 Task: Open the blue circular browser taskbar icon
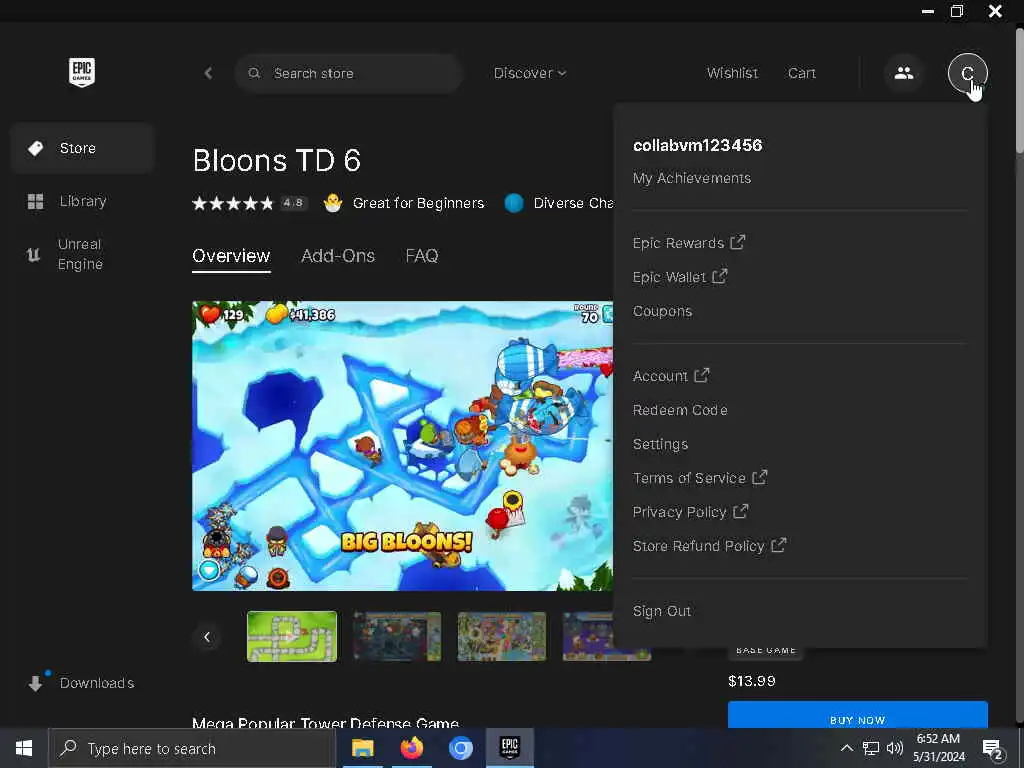(460, 748)
